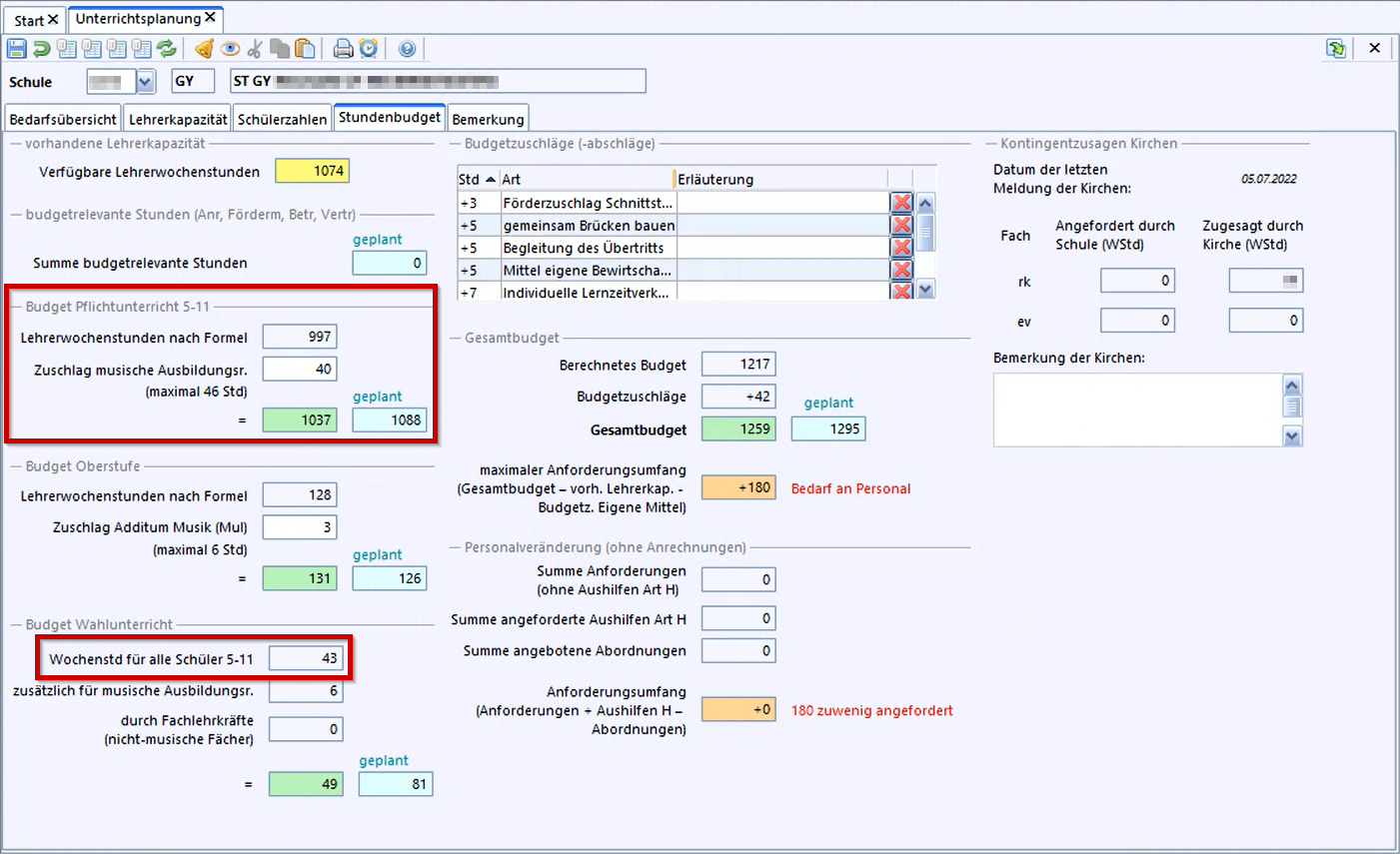Click the scissors Cut icon
The width and height of the screenshot is (1400, 854).
255,49
